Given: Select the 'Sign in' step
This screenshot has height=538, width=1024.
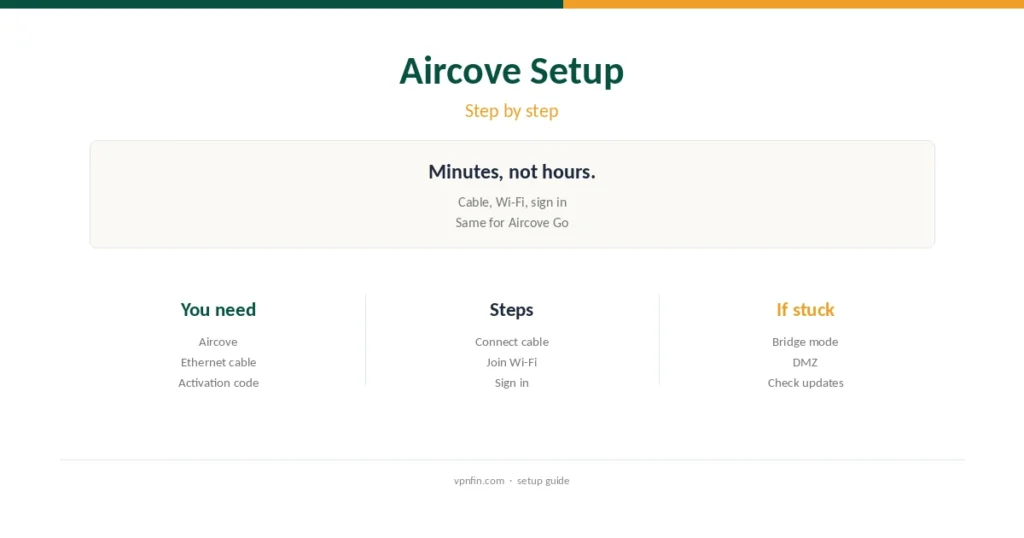Looking at the screenshot, I should click(511, 383).
